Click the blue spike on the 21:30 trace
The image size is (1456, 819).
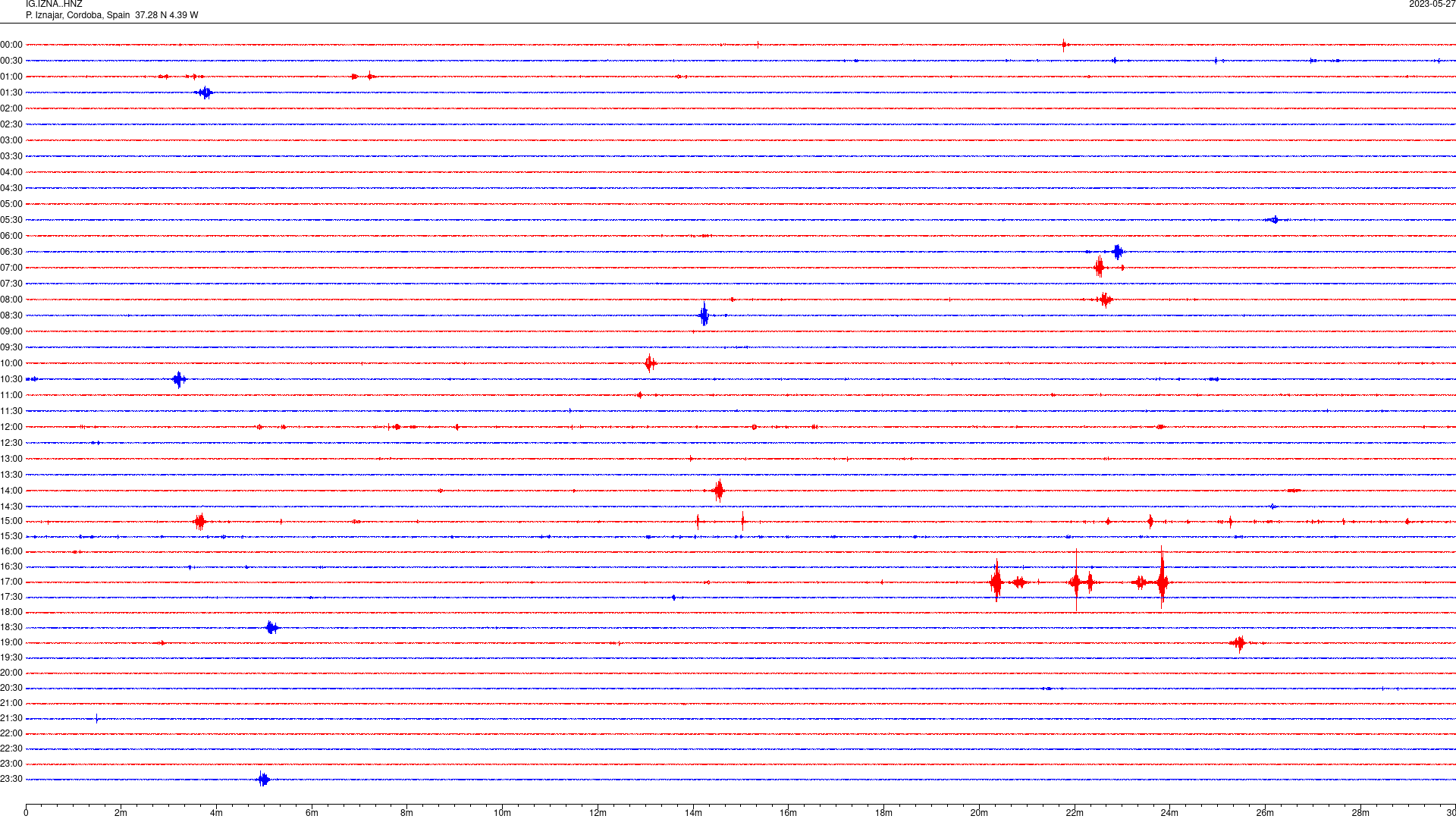pyautogui.click(x=97, y=718)
